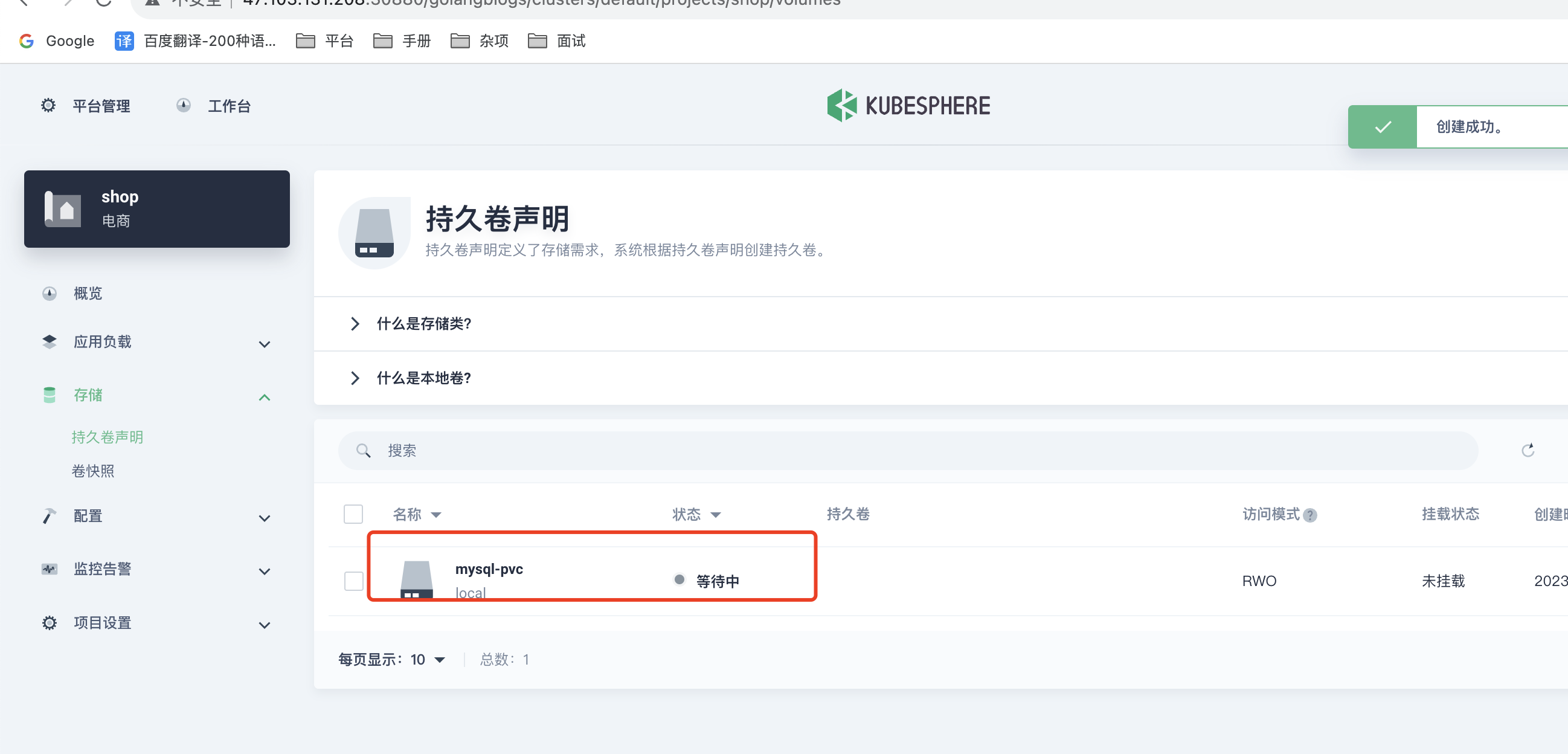Open 平台管理 in top navigation

[x=101, y=106]
